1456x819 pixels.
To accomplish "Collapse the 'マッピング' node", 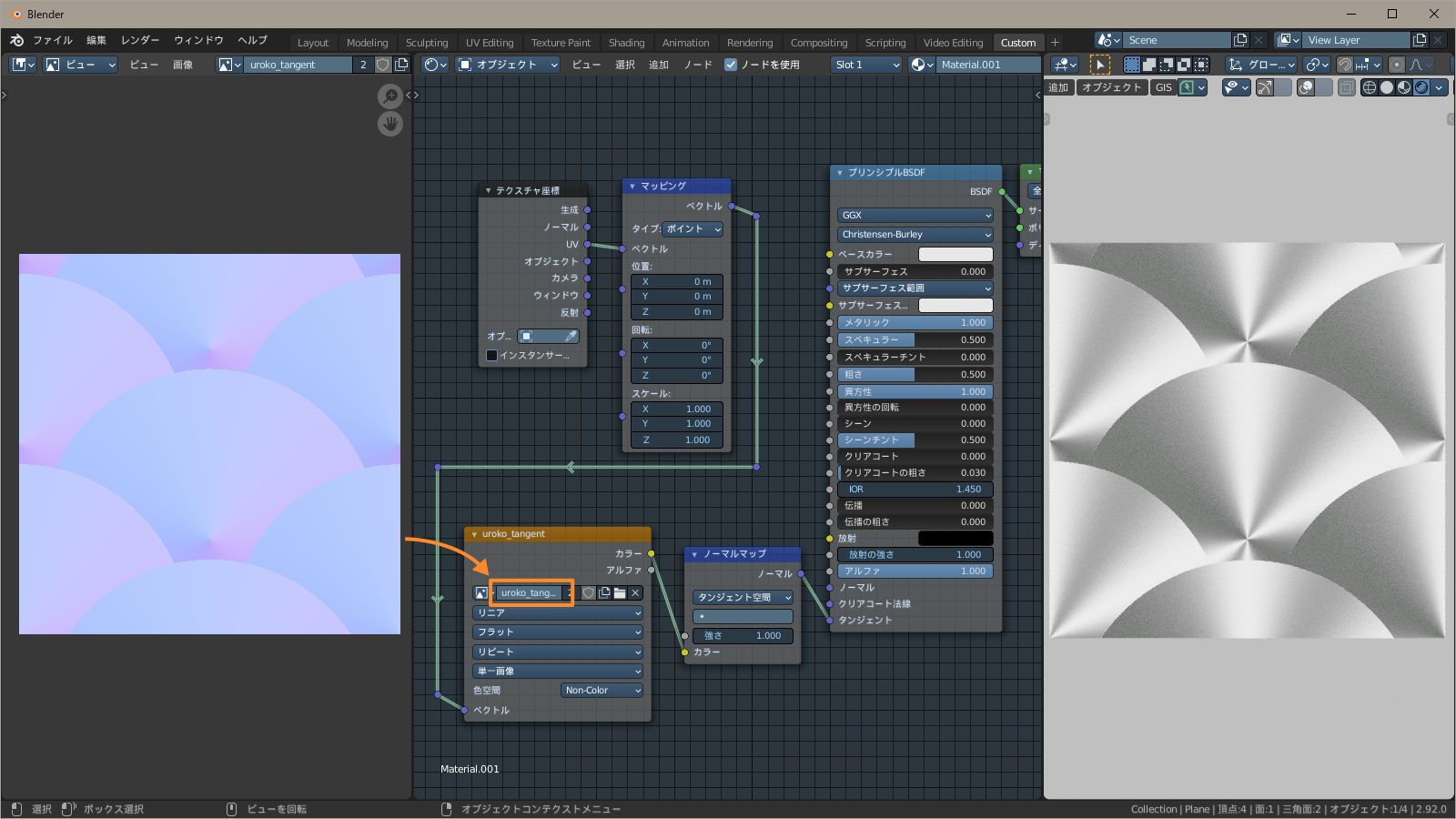I will click(x=632, y=186).
